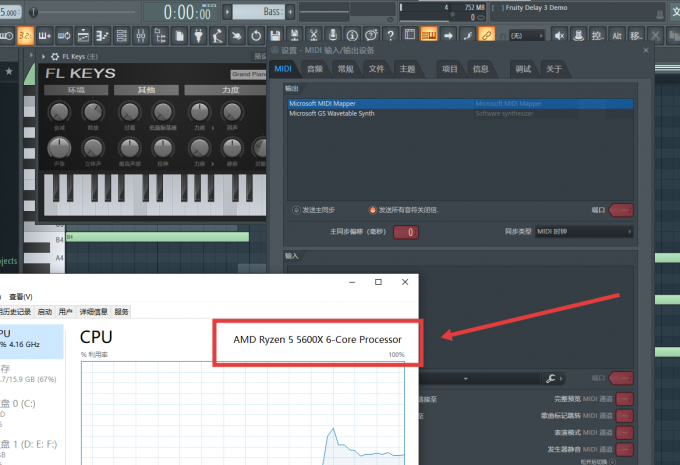Click the touch controller hand icon

(x=237, y=36)
